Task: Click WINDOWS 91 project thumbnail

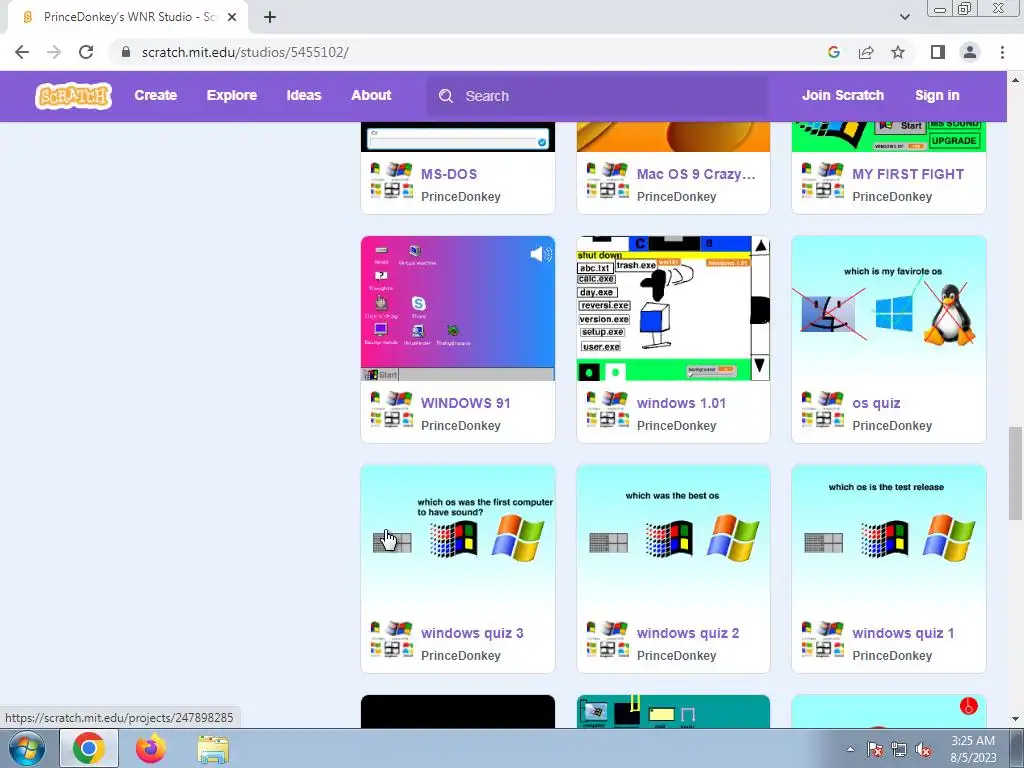Action: click(x=458, y=308)
